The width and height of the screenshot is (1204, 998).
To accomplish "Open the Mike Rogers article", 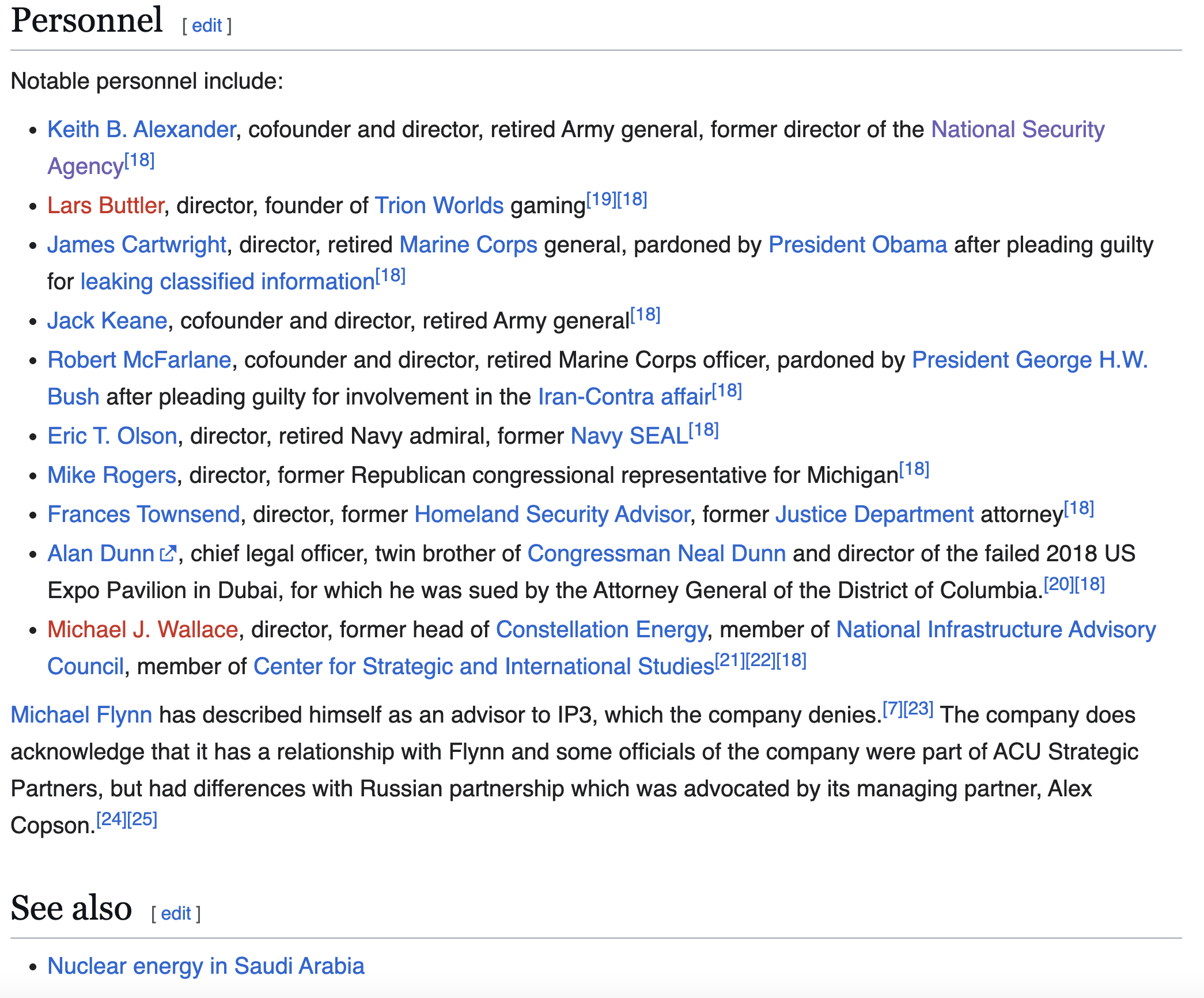I will pyautogui.click(x=112, y=475).
